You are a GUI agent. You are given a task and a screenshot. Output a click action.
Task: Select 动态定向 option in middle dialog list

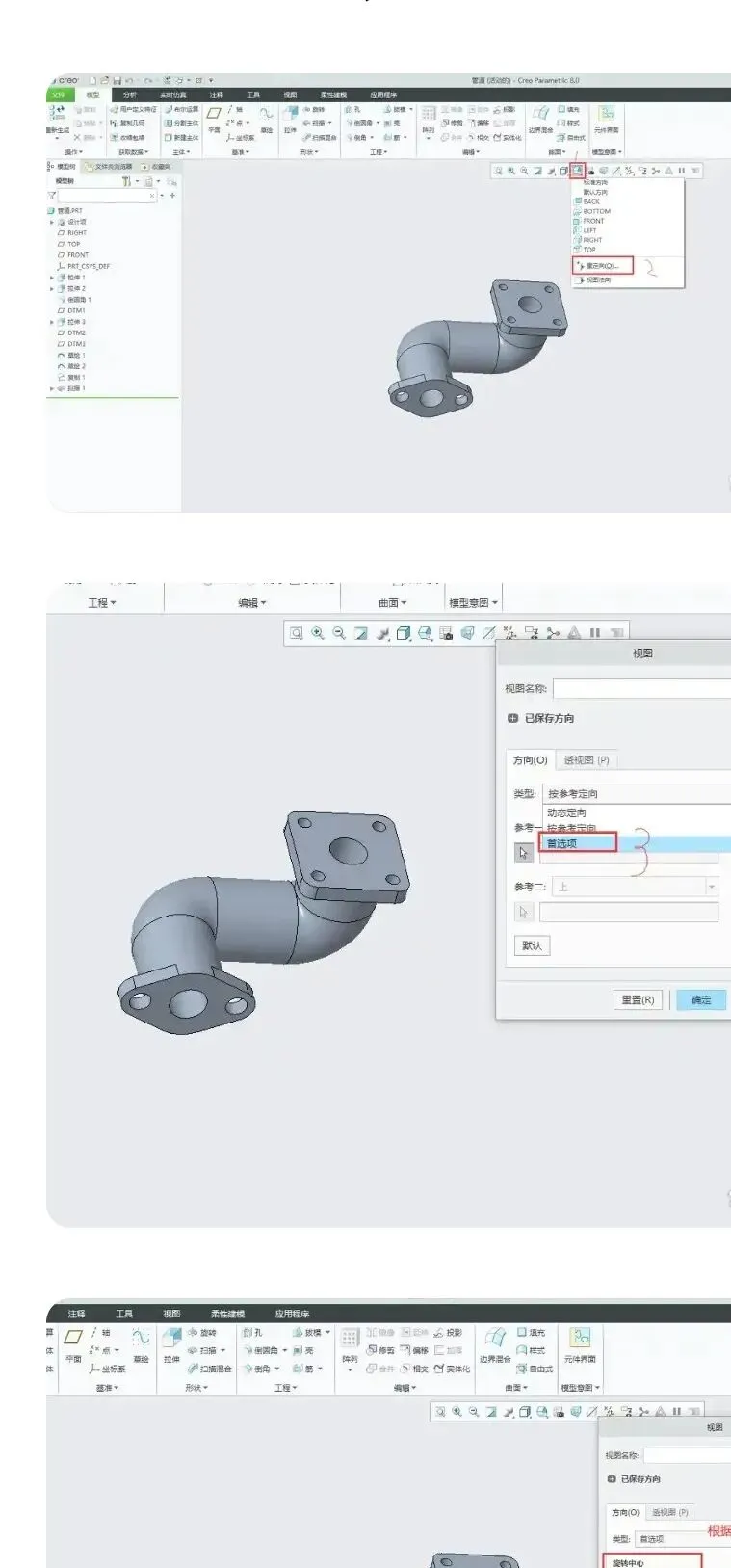[566, 813]
